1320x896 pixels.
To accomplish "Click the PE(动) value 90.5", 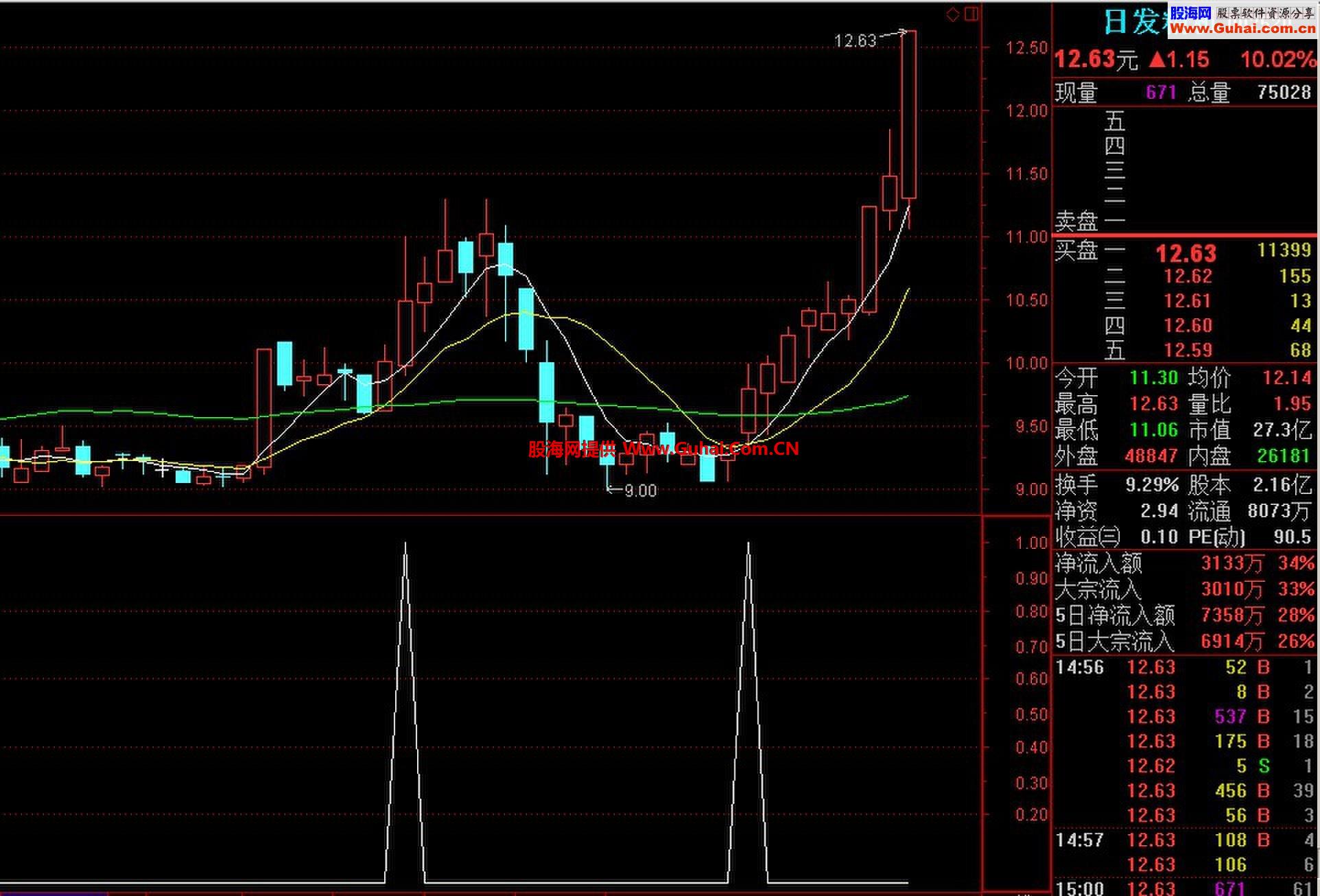I will pyautogui.click(x=1293, y=537).
